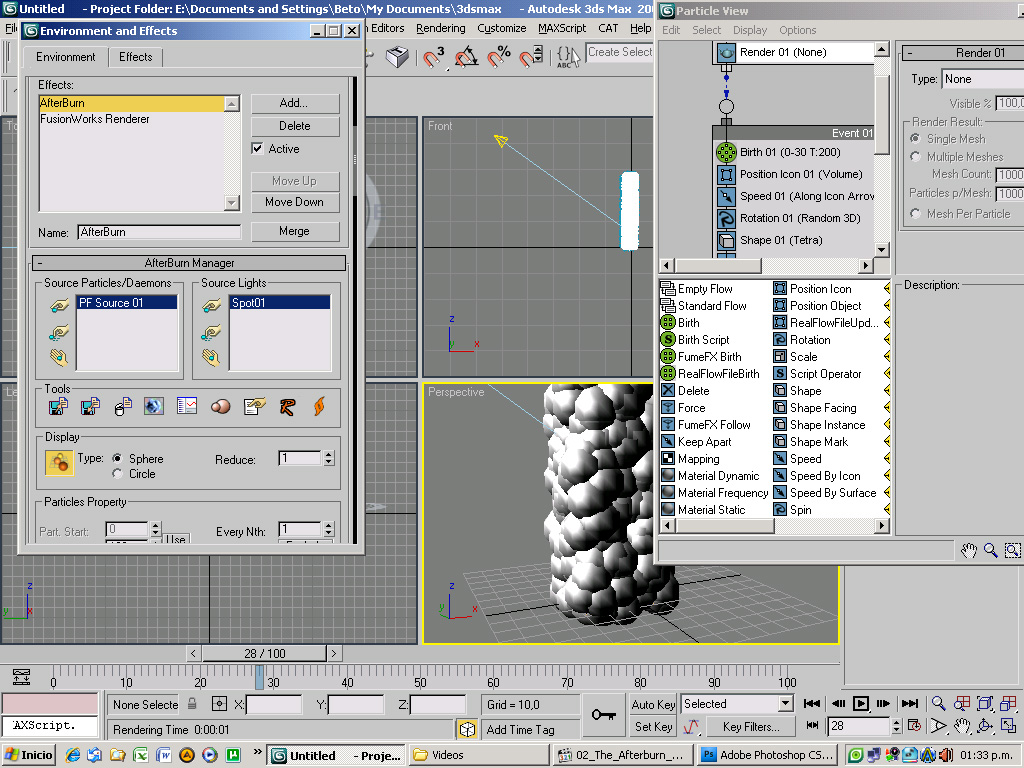
Task: Click the remove-light open hand icon under Source Lights
Action: [x=210, y=357]
